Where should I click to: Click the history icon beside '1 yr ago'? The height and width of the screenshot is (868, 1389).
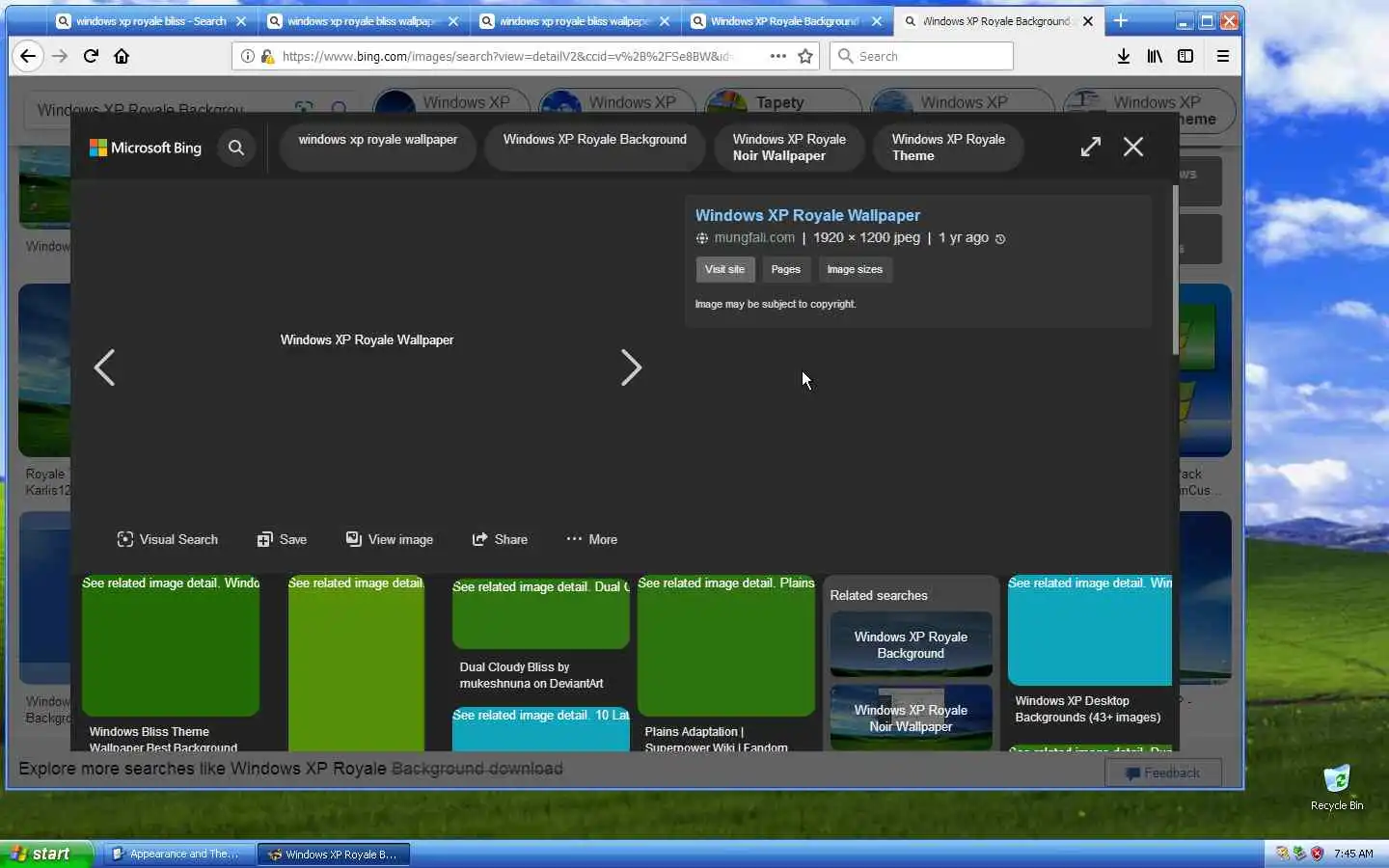(x=1000, y=238)
